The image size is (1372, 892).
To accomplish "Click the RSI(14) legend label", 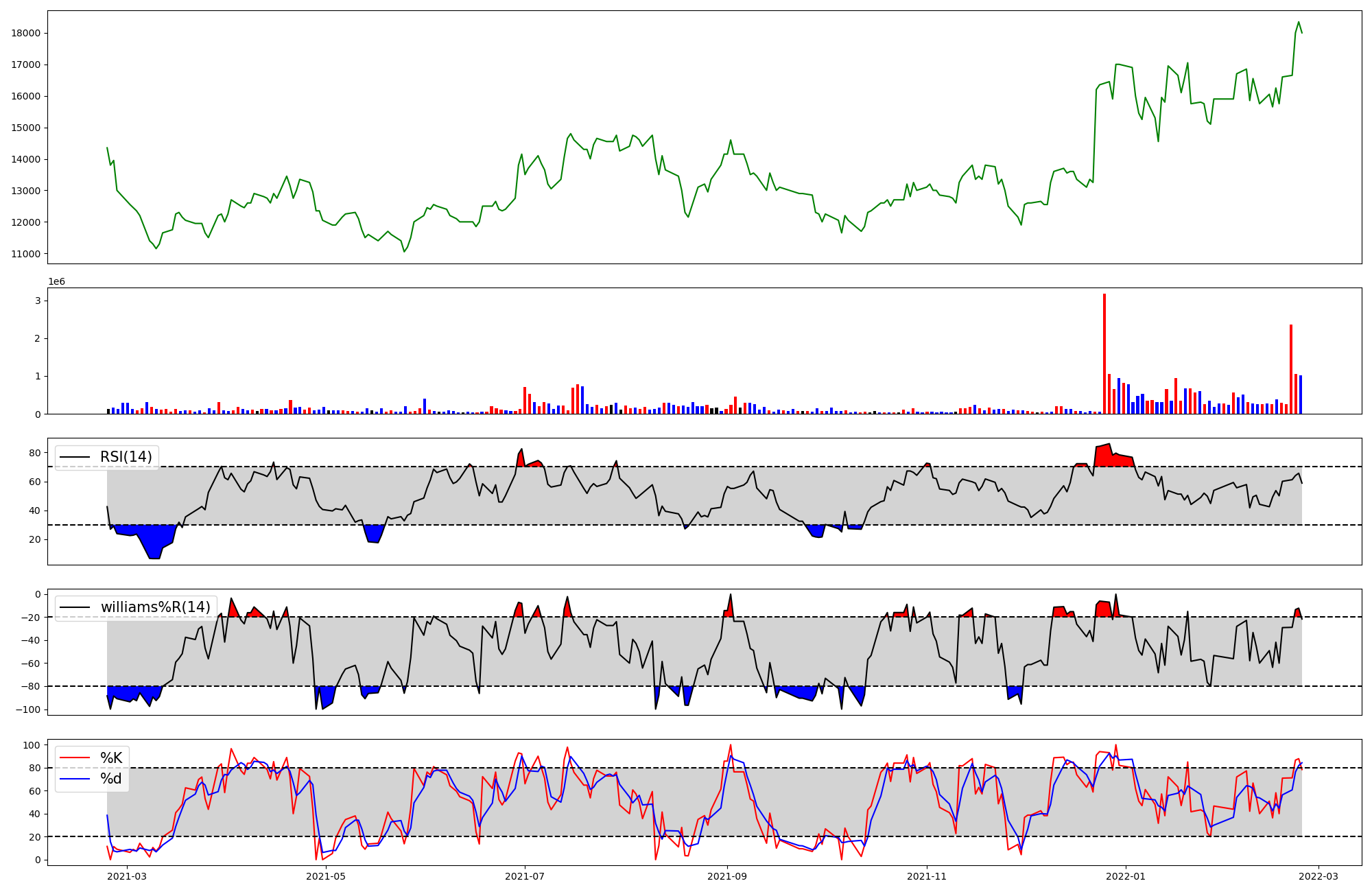I will (126, 457).
